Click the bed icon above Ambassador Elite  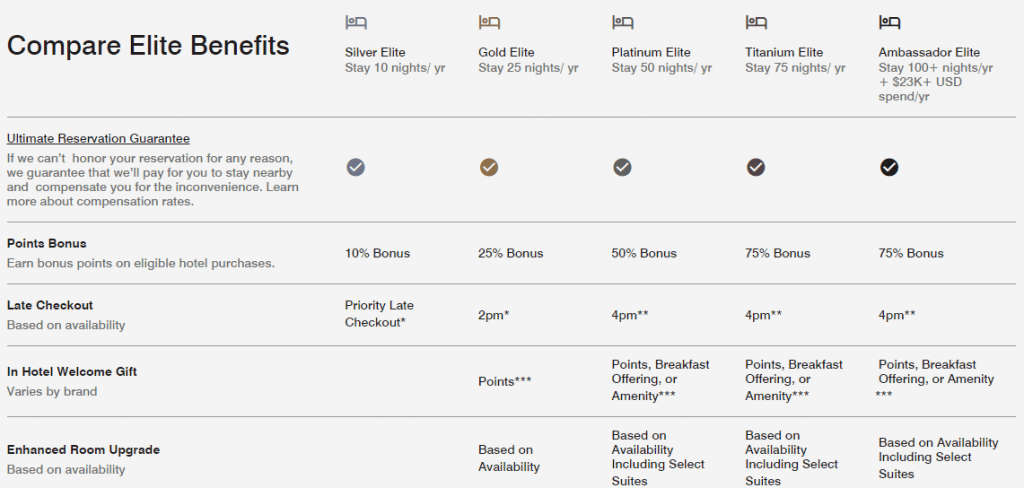889,21
